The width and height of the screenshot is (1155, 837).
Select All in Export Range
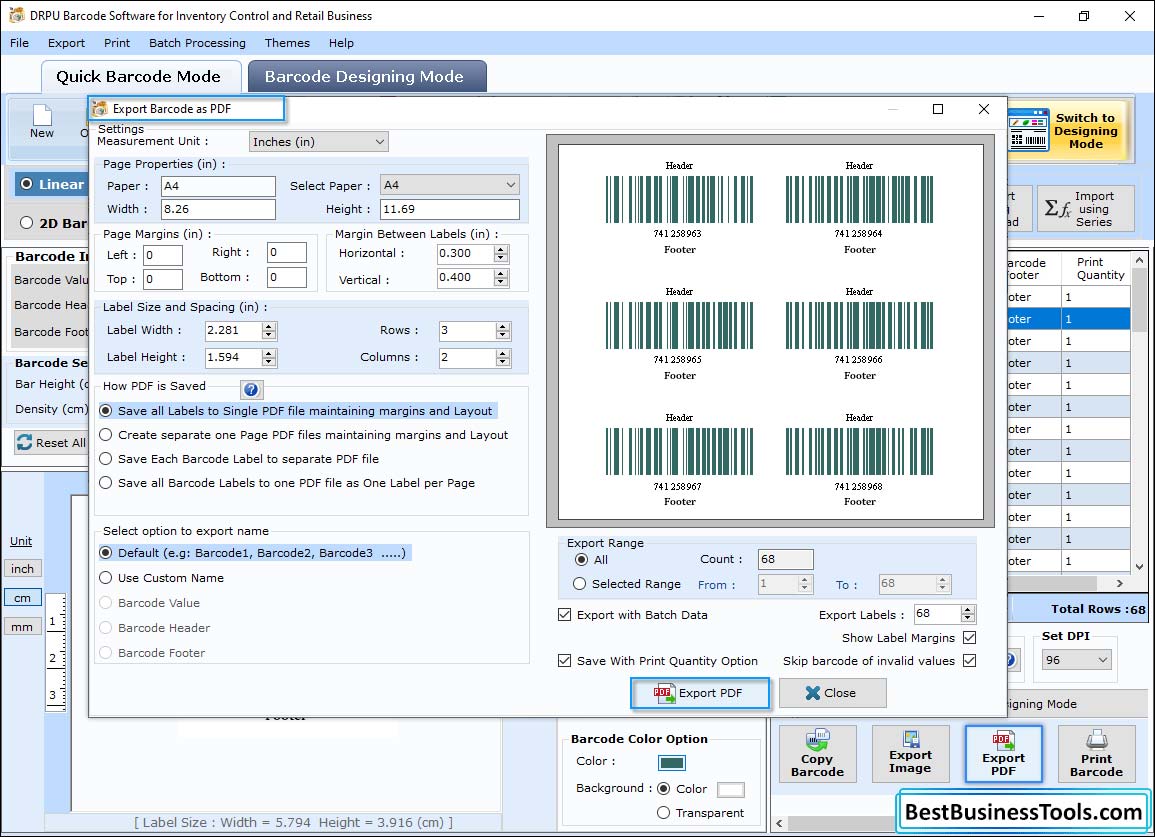tap(581, 559)
